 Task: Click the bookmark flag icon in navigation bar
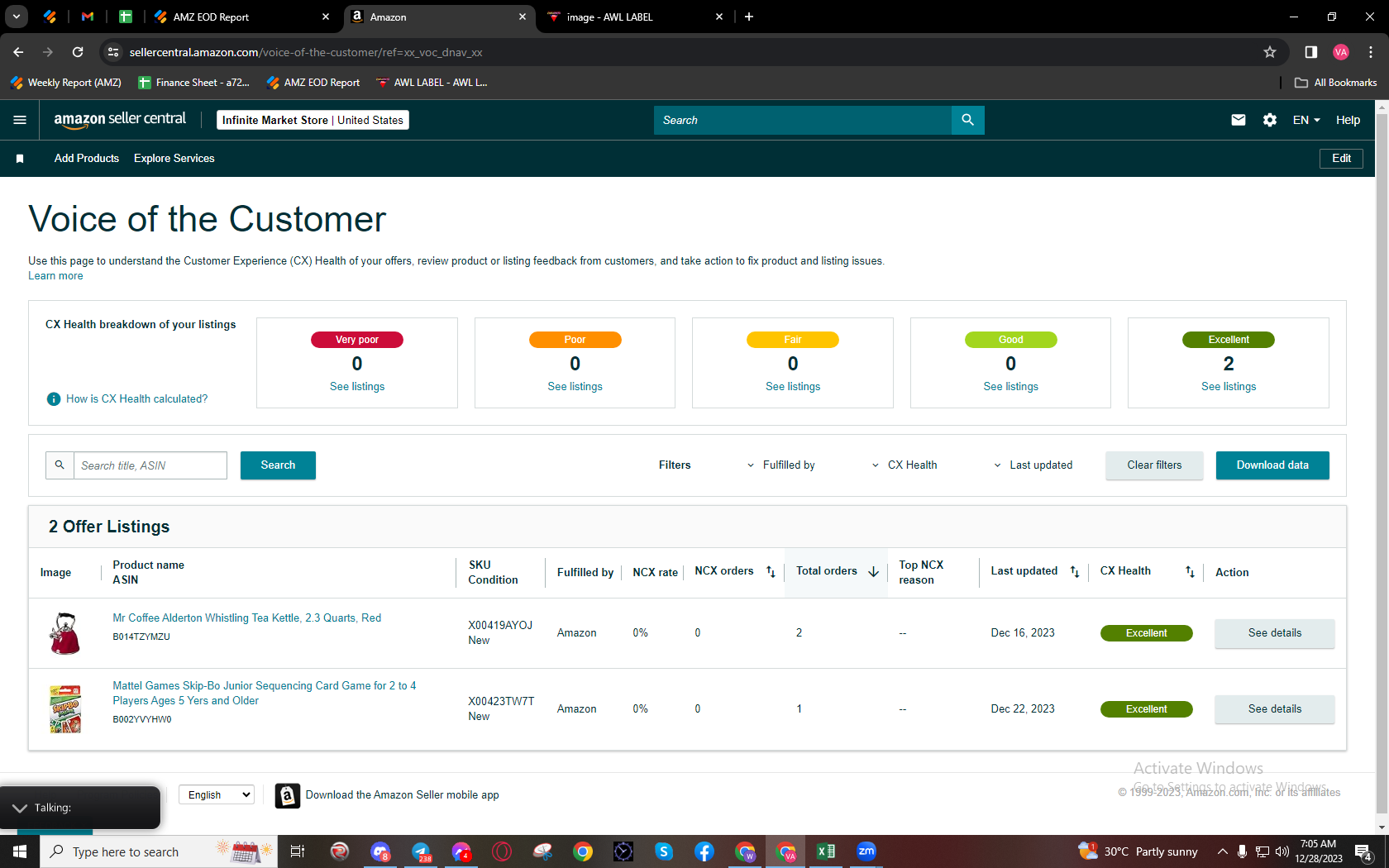pos(20,159)
